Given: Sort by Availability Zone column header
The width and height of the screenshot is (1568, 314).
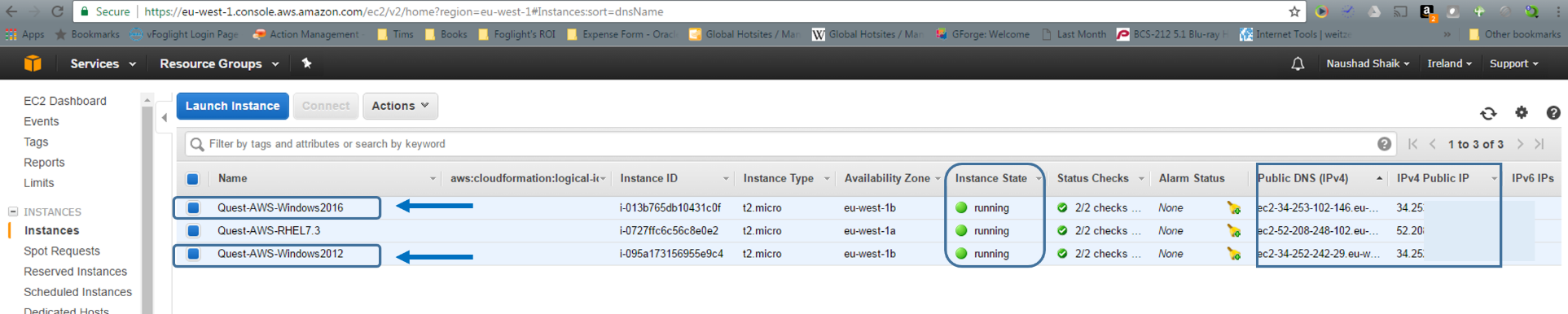Looking at the screenshot, I should point(887,179).
